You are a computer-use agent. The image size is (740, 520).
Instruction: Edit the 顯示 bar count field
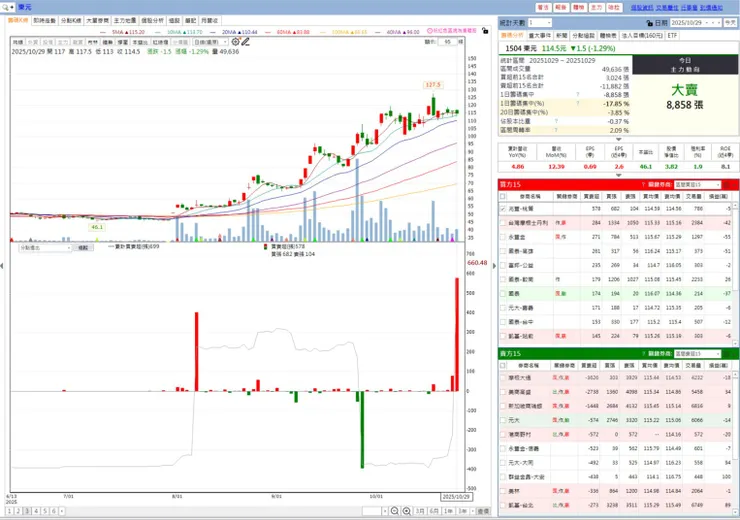[448, 42]
